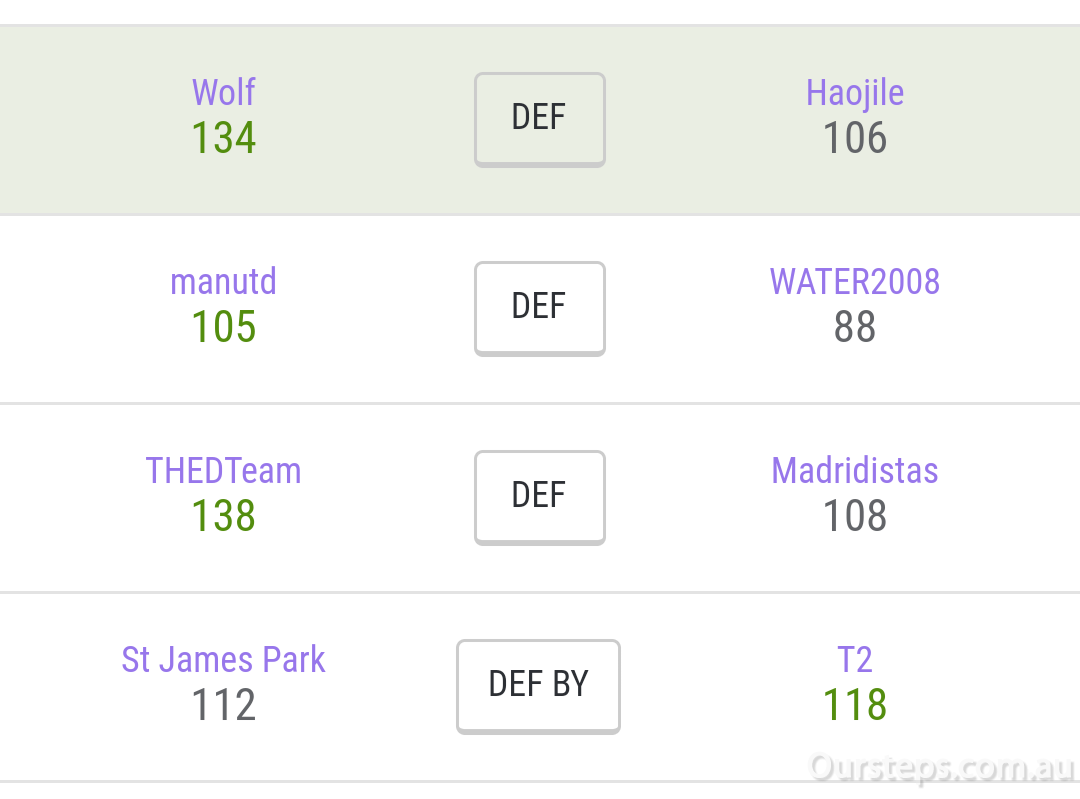The width and height of the screenshot is (1080, 799).
Task: Select Wolf's score of 134
Action: [224, 137]
